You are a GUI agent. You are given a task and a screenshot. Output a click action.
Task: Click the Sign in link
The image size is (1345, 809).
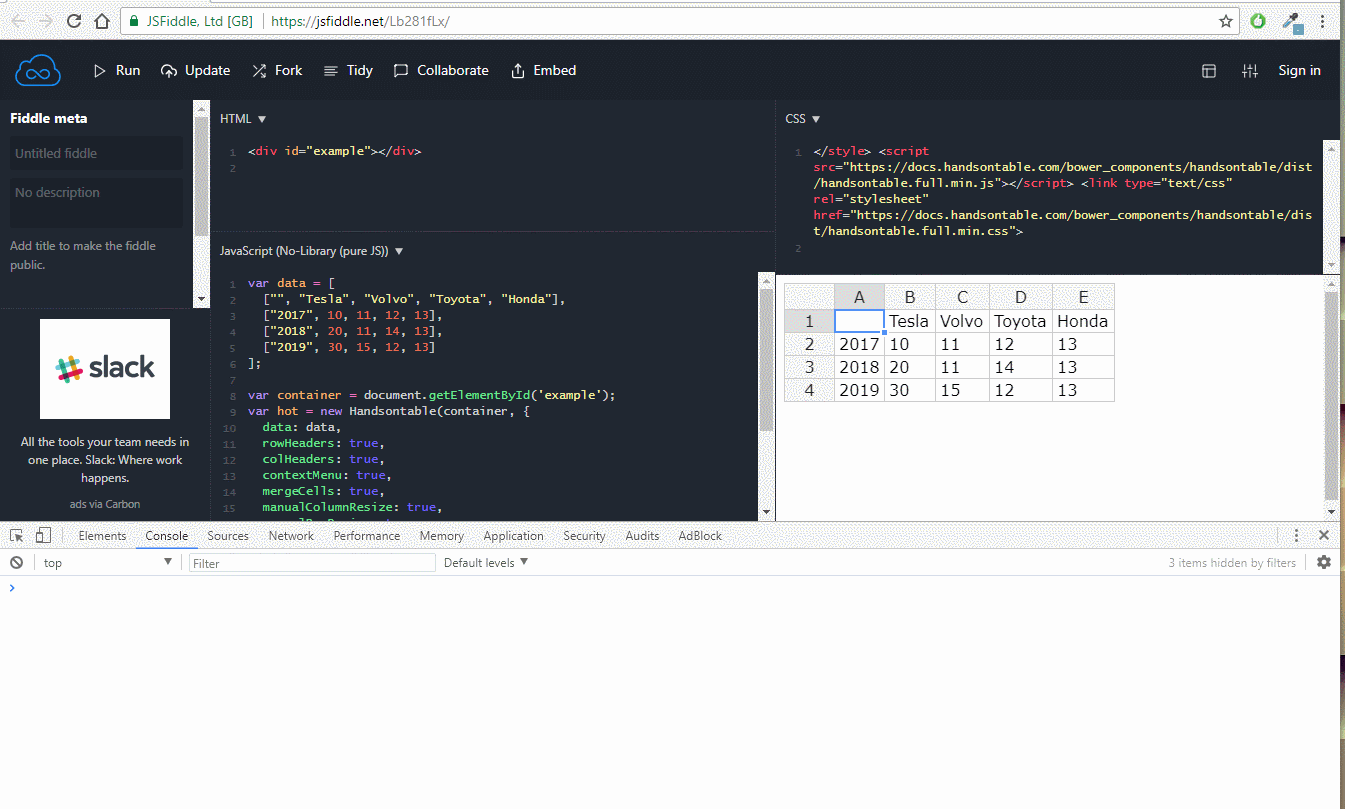pos(1299,70)
